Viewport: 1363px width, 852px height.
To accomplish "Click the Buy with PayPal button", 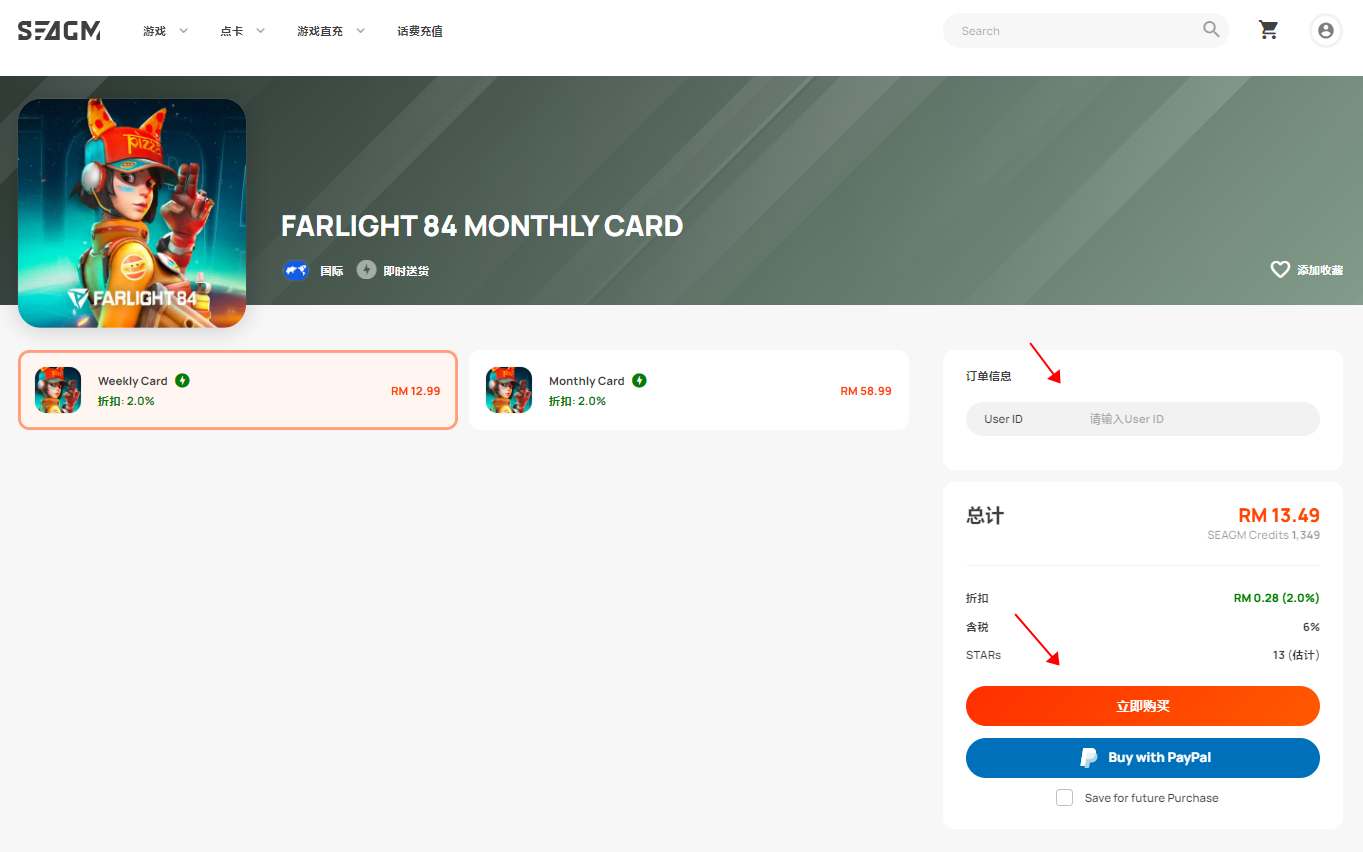I will [1143, 758].
